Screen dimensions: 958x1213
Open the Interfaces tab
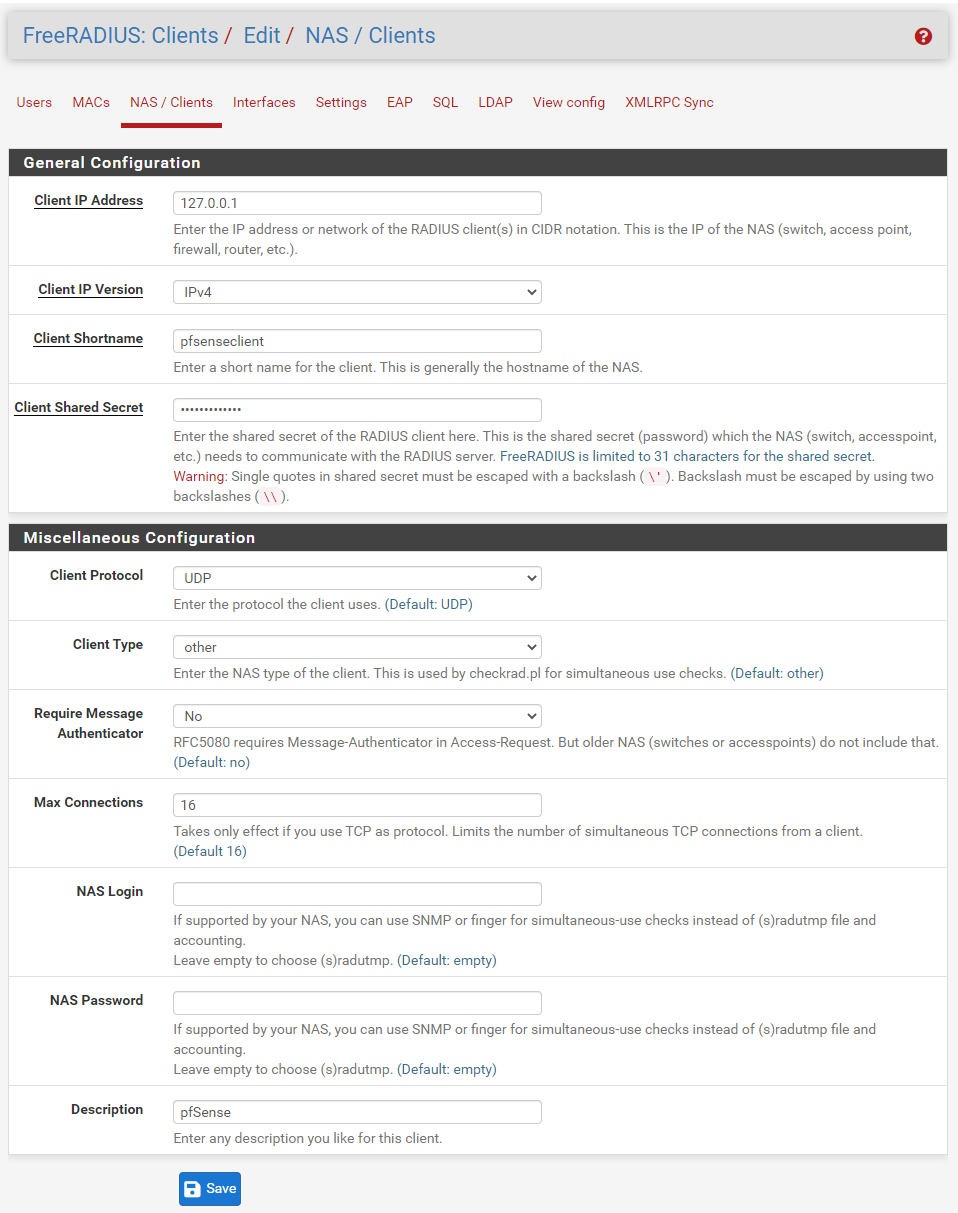point(264,102)
